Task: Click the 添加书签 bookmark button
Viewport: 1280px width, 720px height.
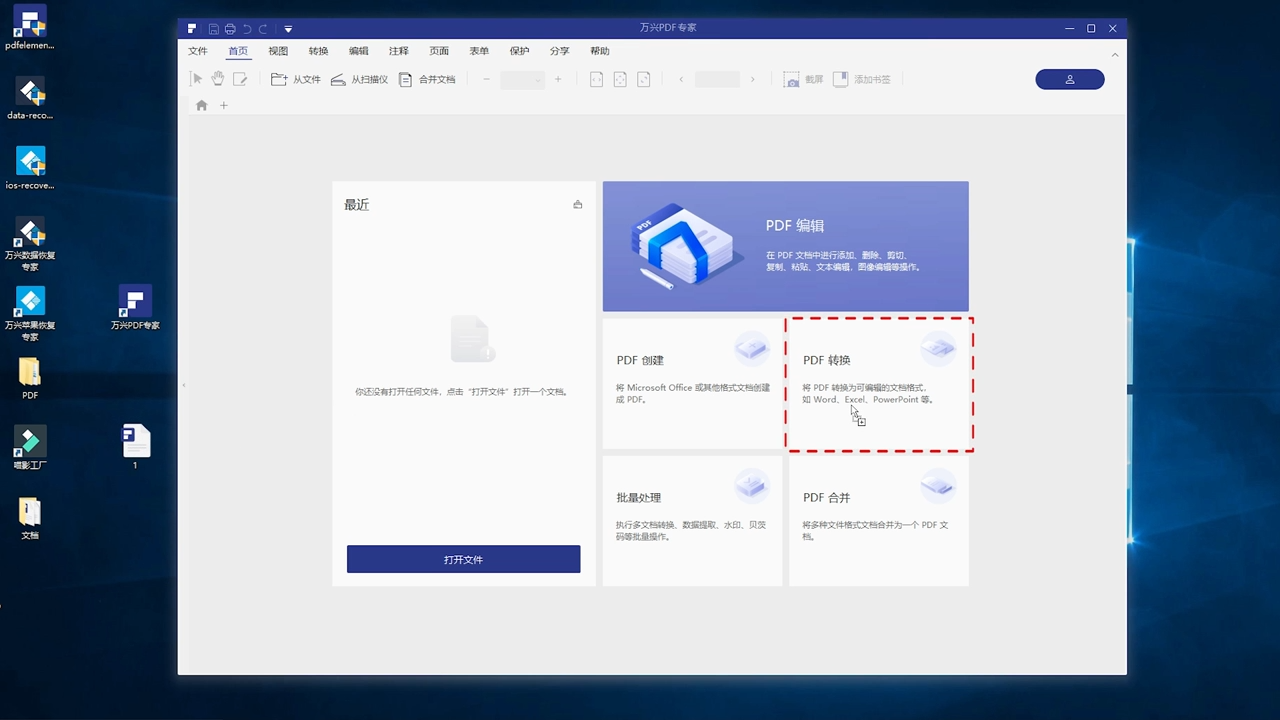Action: (x=861, y=79)
